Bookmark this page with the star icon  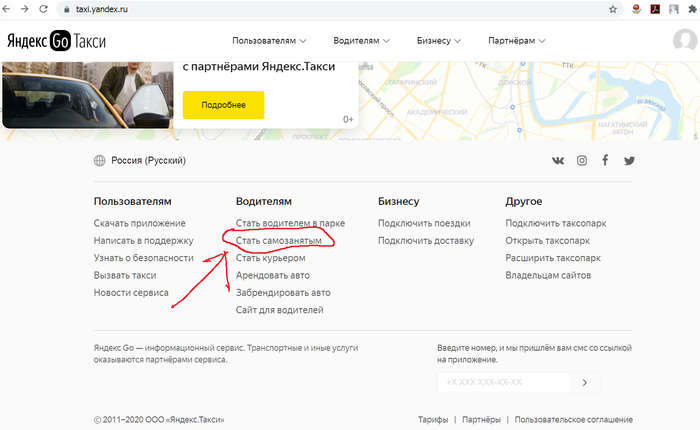coord(612,8)
